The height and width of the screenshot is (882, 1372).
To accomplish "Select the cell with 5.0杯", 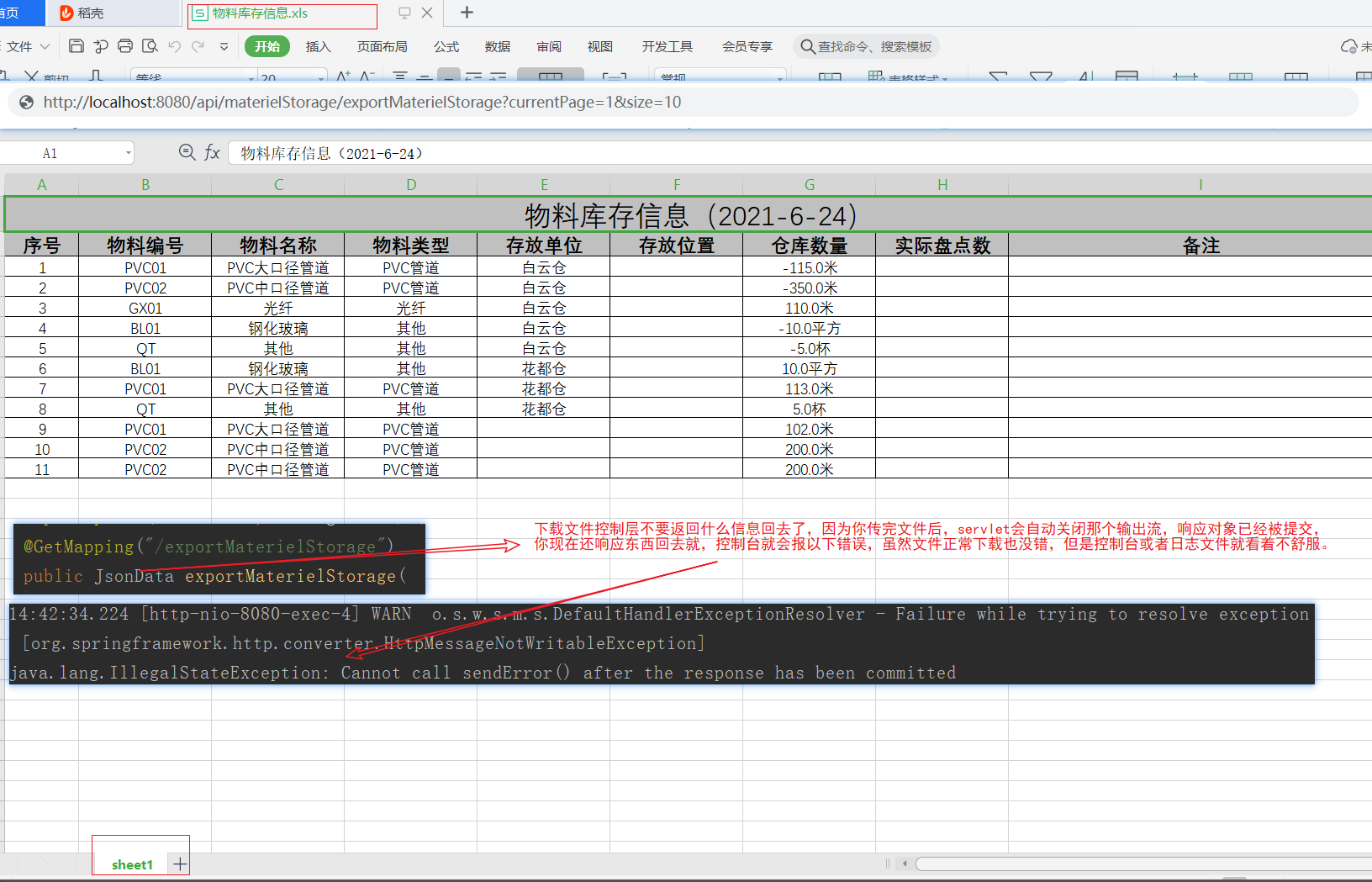I will (810, 409).
